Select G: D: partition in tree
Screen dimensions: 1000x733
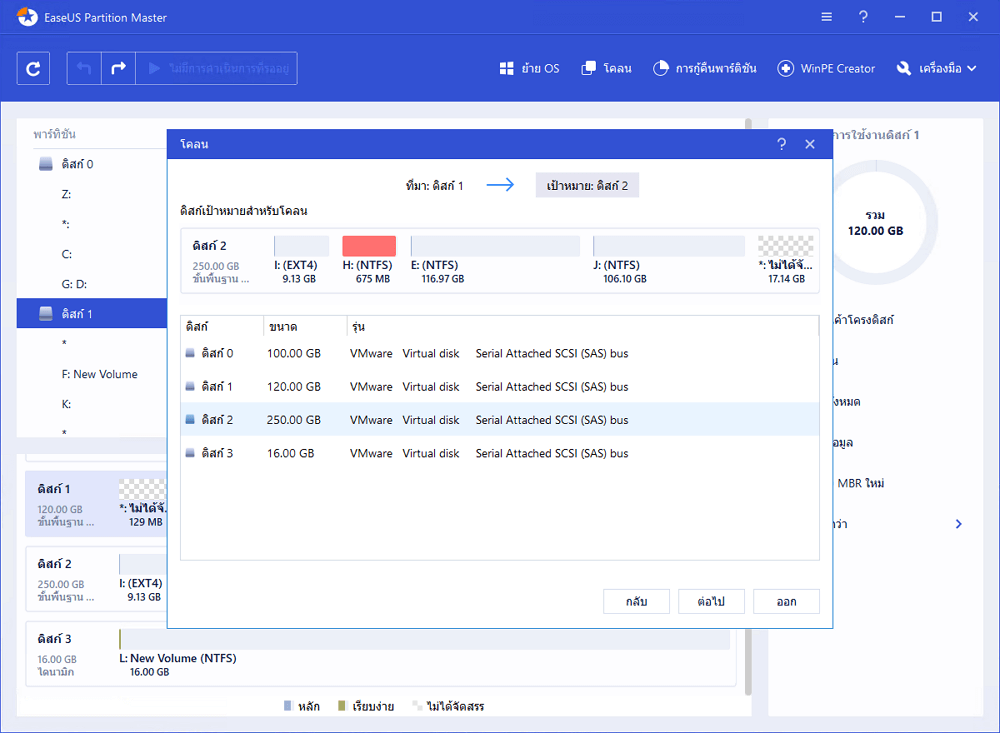[74, 284]
